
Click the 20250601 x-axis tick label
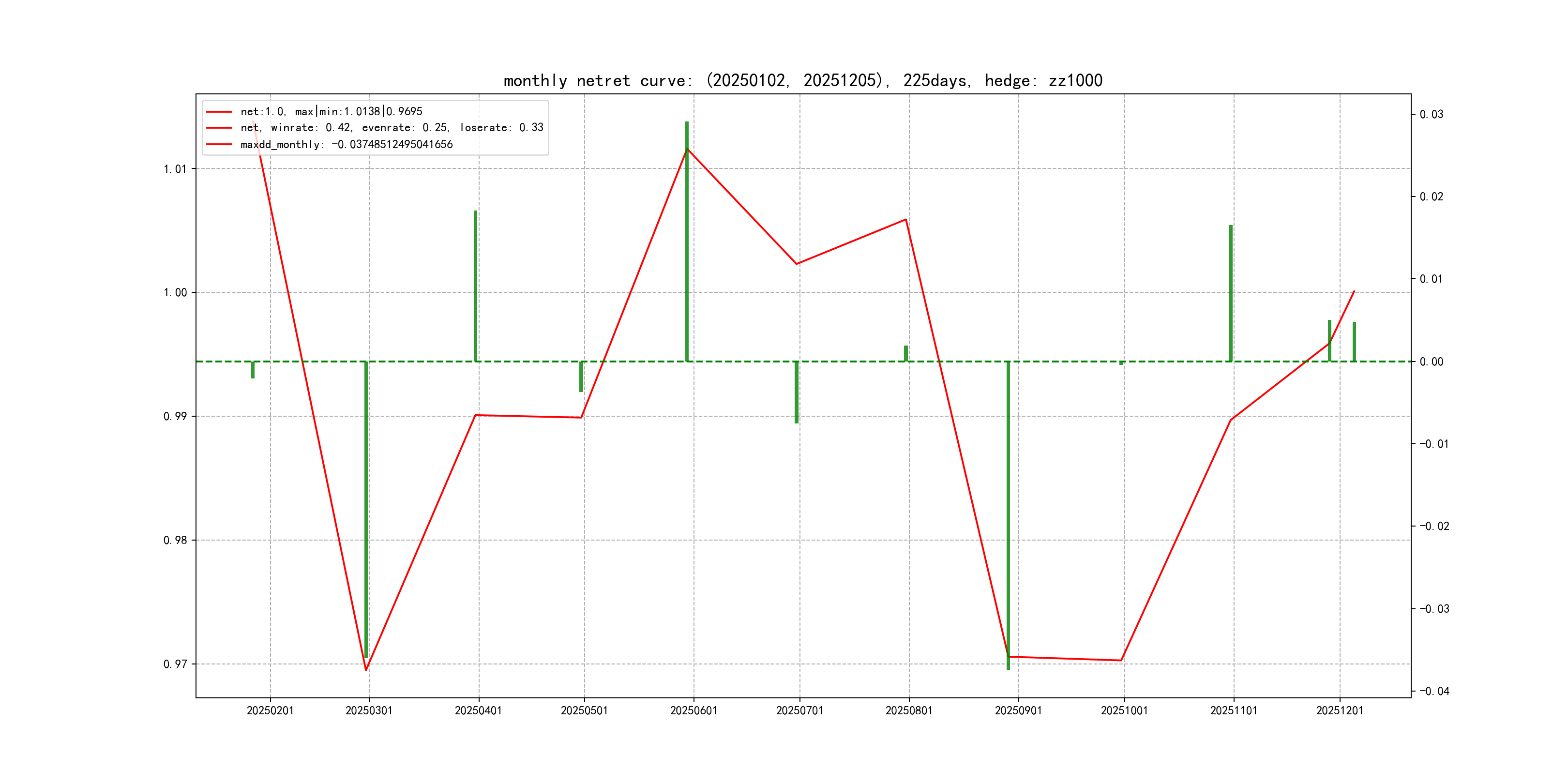(694, 710)
